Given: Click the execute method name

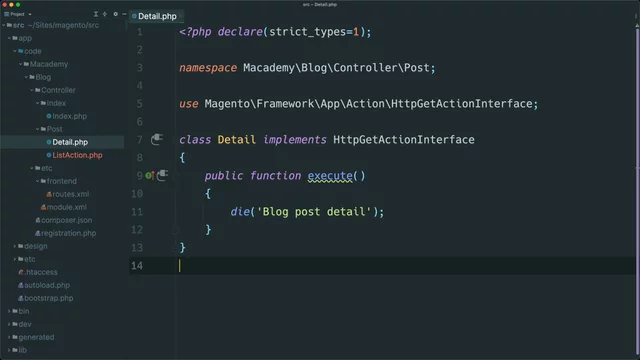Looking at the screenshot, I should [x=330, y=176].
